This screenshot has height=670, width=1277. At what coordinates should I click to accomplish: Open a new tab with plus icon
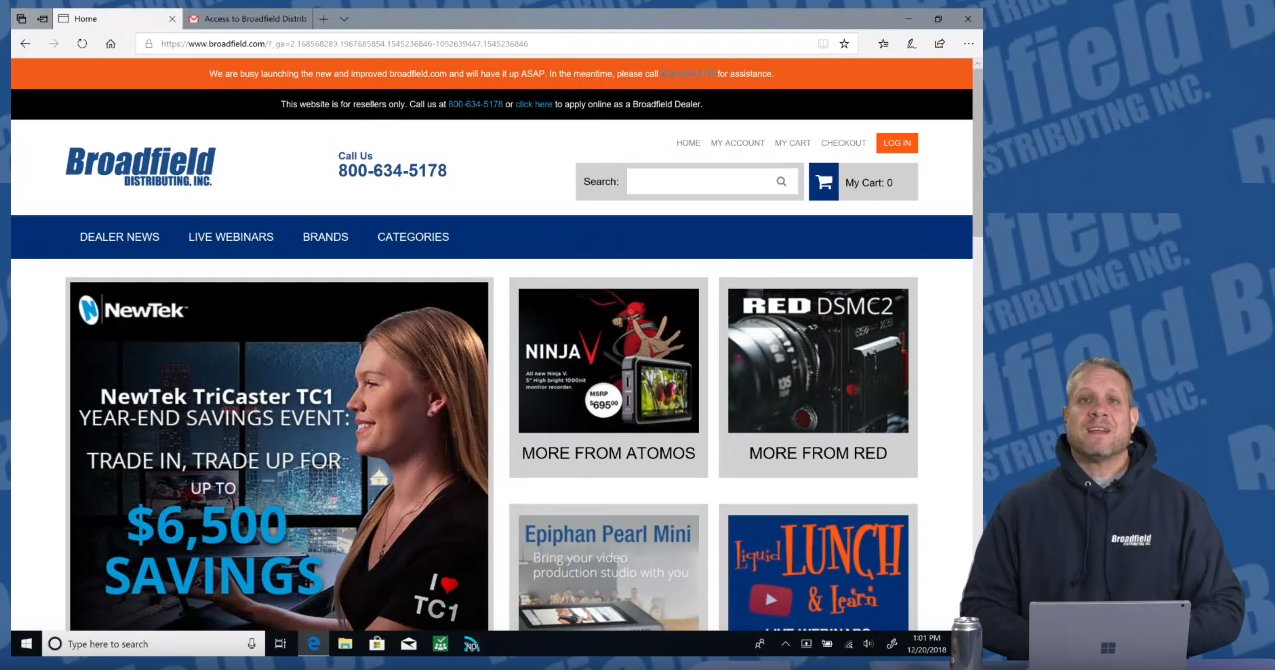[324, 19]
